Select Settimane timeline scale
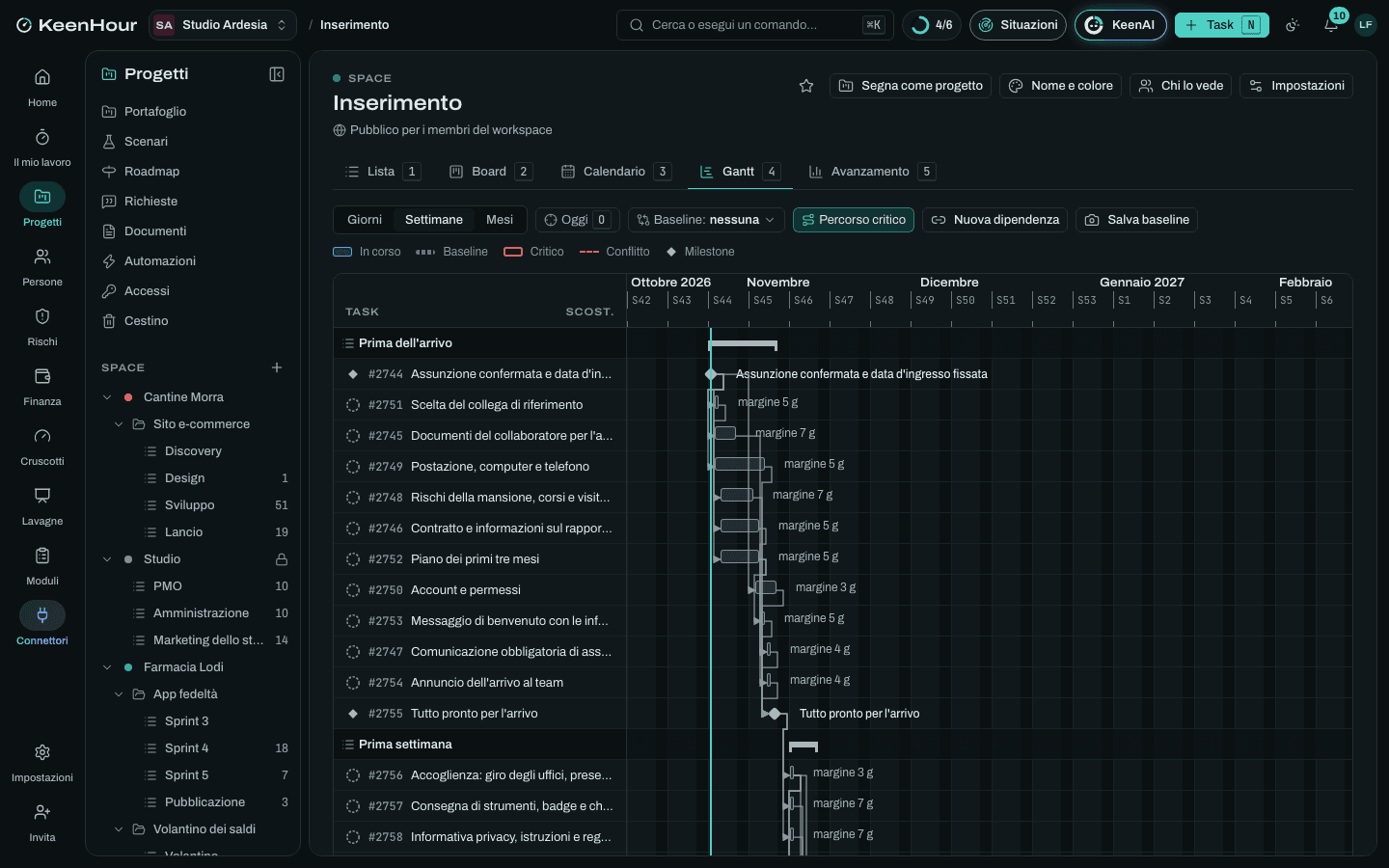The width and height of the screenshot is (1389, 868). pos(434,220)
